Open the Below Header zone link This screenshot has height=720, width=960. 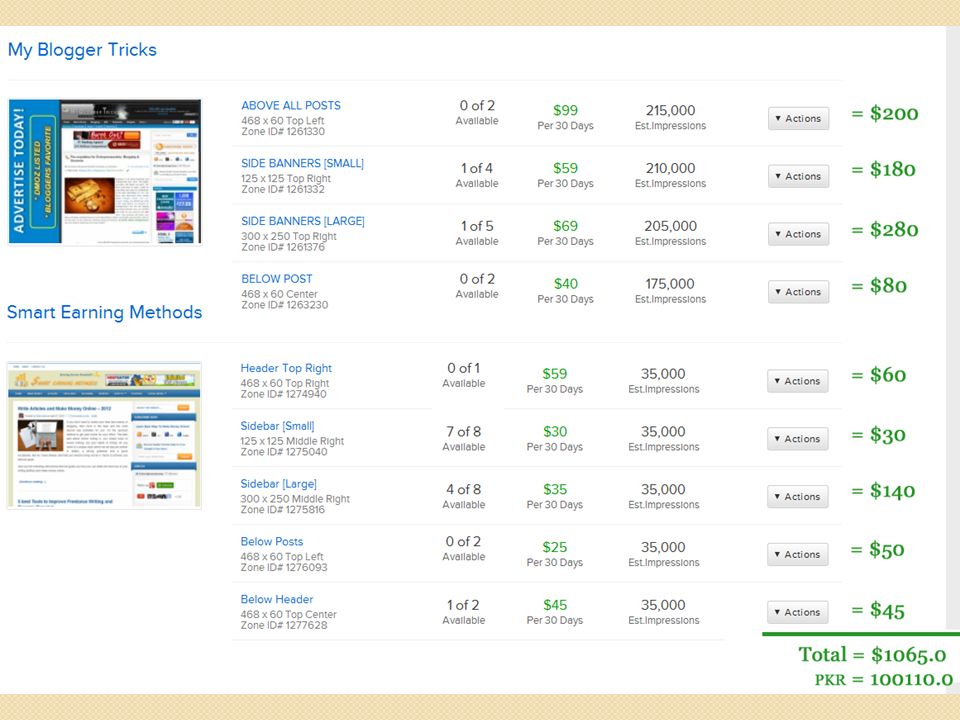(x=277, y=599)
